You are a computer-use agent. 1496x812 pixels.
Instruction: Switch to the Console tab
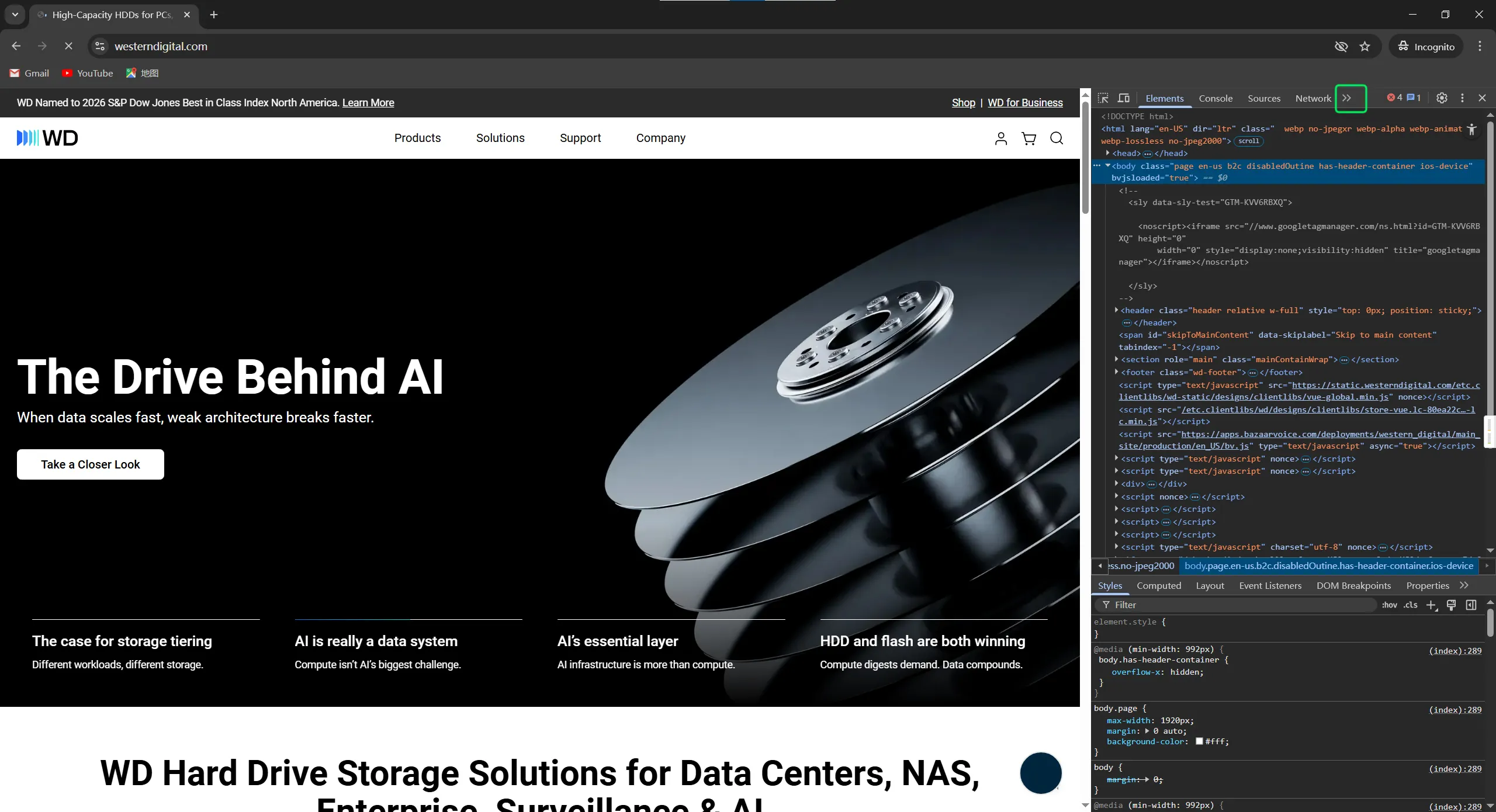point(1215,98)
